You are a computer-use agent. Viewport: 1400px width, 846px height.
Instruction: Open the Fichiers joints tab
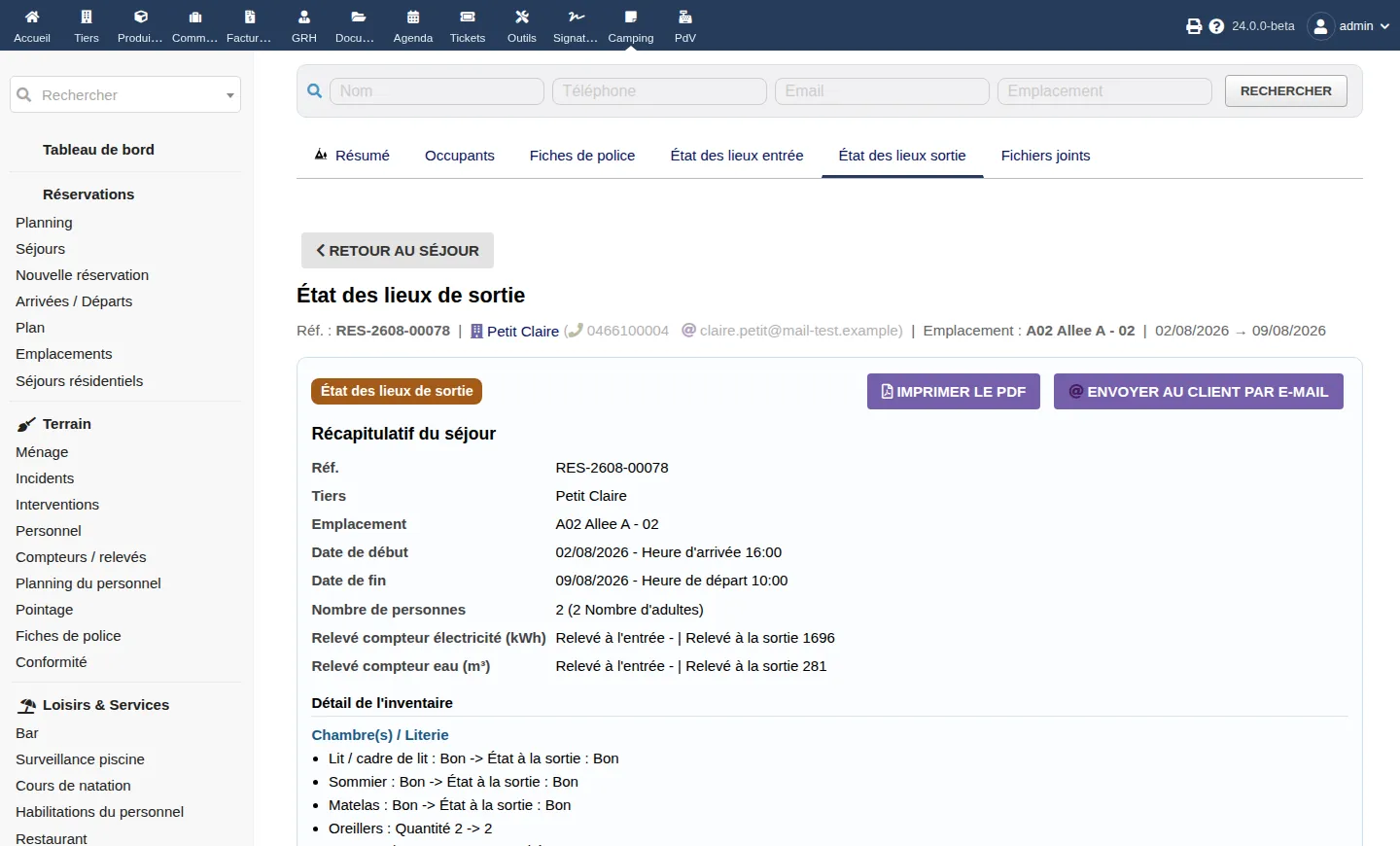tap(1046, 156)
